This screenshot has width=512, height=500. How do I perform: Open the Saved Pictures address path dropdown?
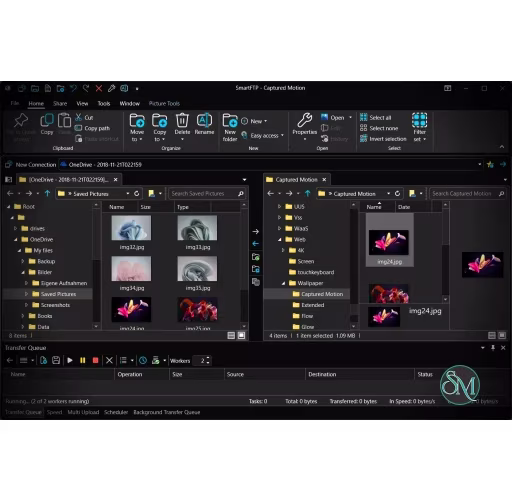coord(128,194)
